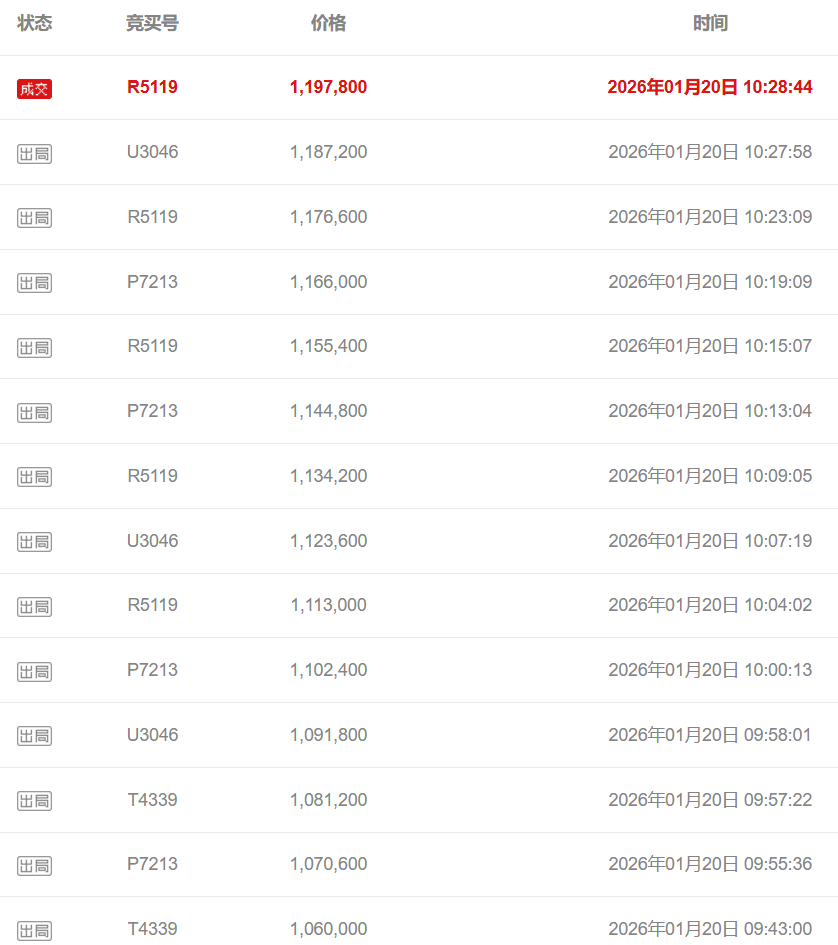The image size is (838, 945).
Task: Click the 竞买号 column header
Action: point(152,23)
